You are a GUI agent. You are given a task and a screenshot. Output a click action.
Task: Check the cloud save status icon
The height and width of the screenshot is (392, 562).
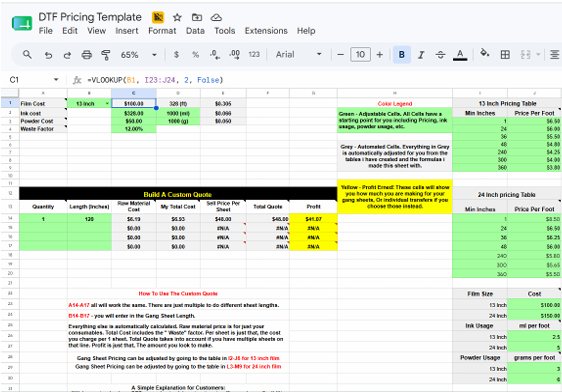[216, 17]
